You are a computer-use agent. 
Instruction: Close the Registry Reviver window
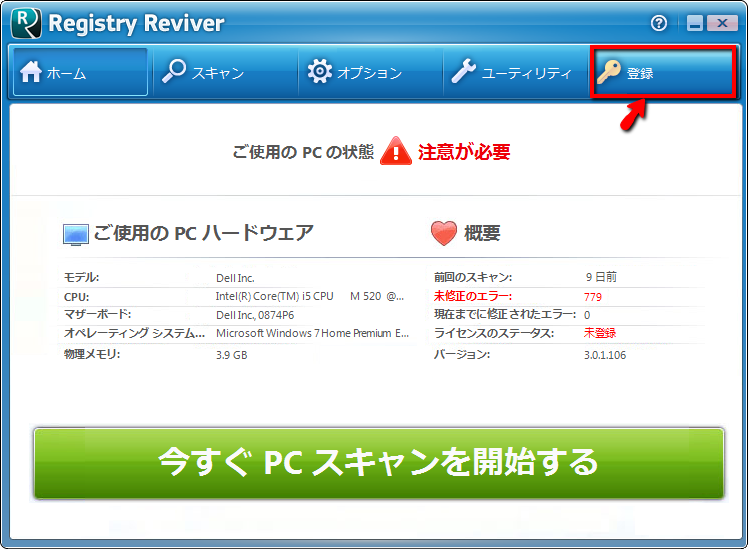722,23
